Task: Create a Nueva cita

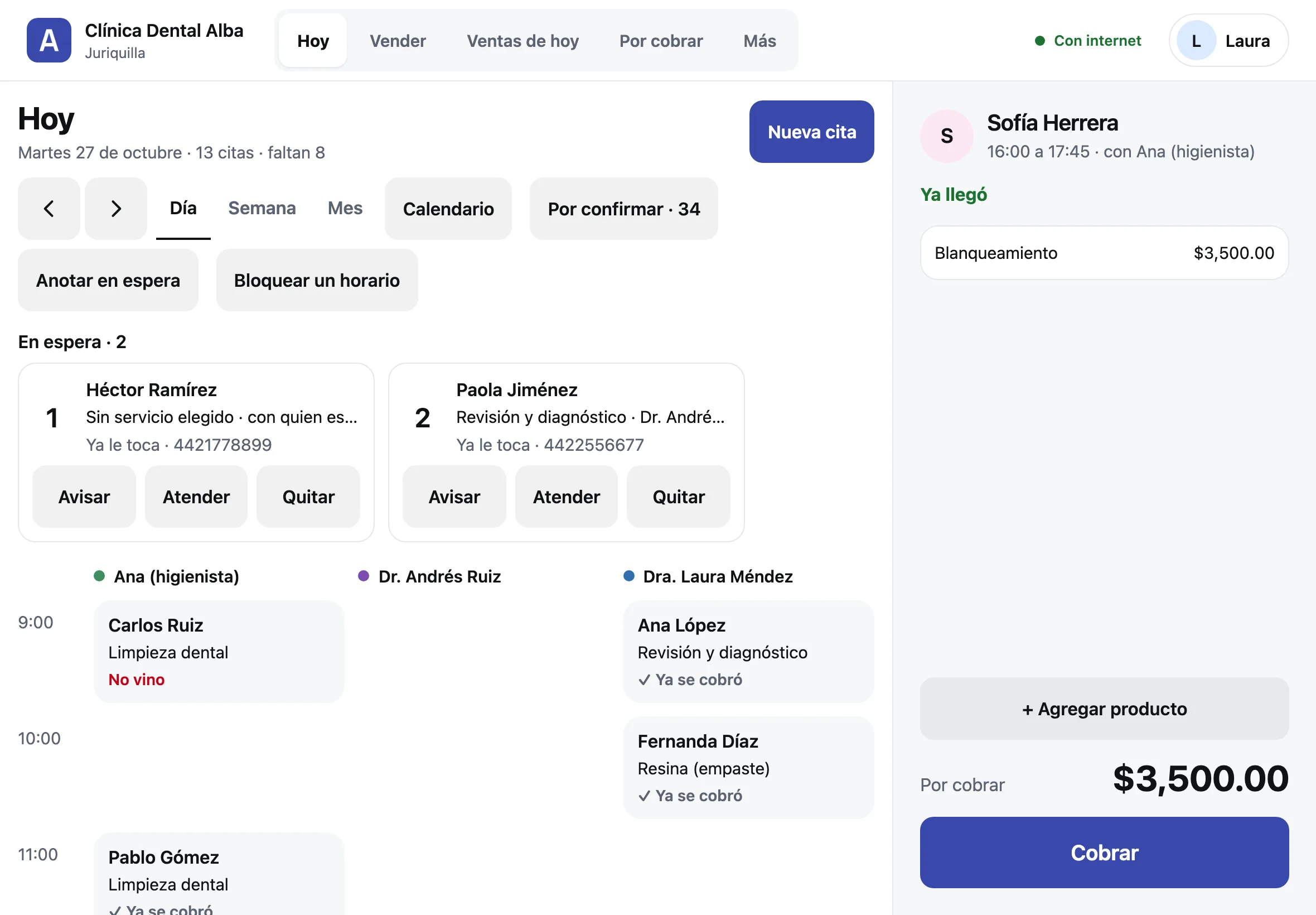Action: 811,132
